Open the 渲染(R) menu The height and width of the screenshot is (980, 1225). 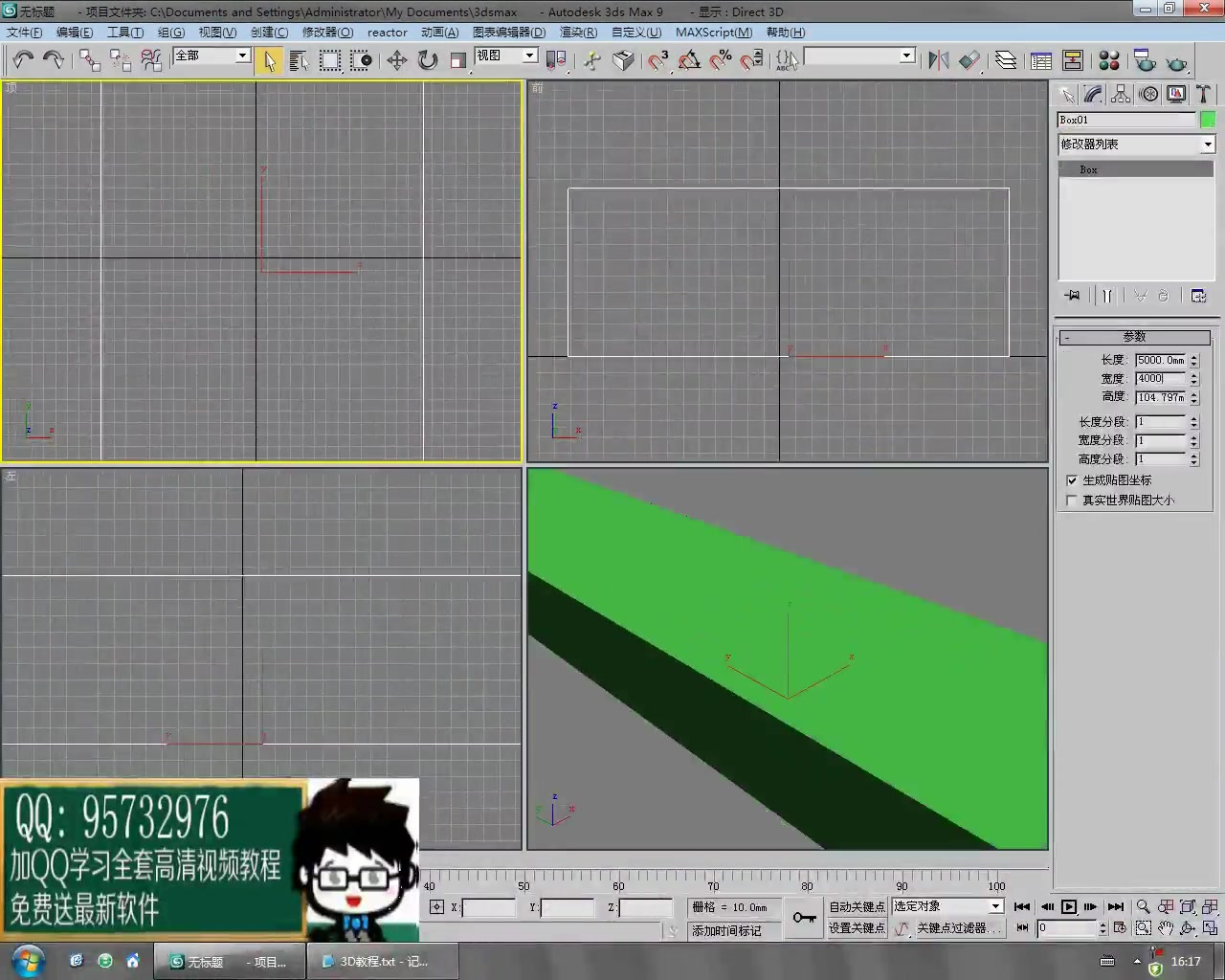[576, 32]
